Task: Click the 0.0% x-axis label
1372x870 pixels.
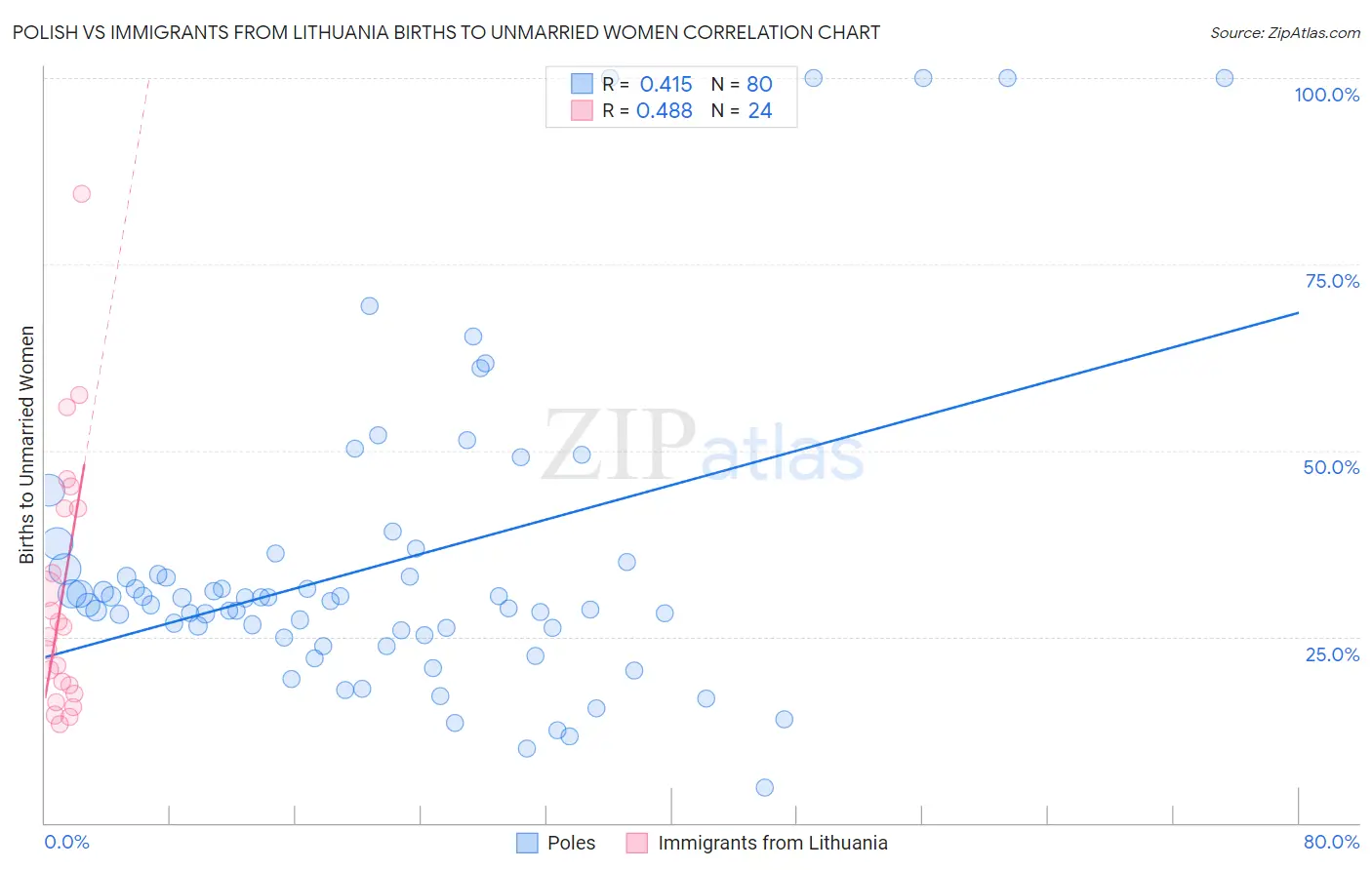Action: pyautogui.click(x=66, y=842)
